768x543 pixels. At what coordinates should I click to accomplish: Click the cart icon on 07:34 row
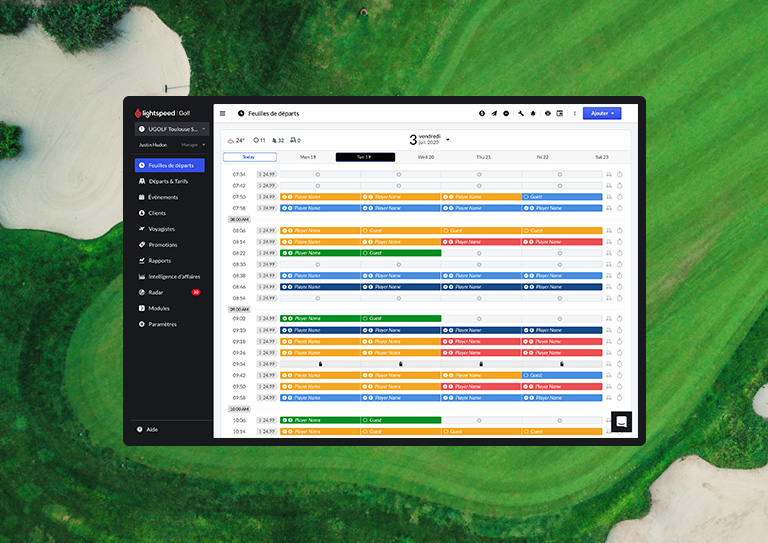tap(609, 174)
